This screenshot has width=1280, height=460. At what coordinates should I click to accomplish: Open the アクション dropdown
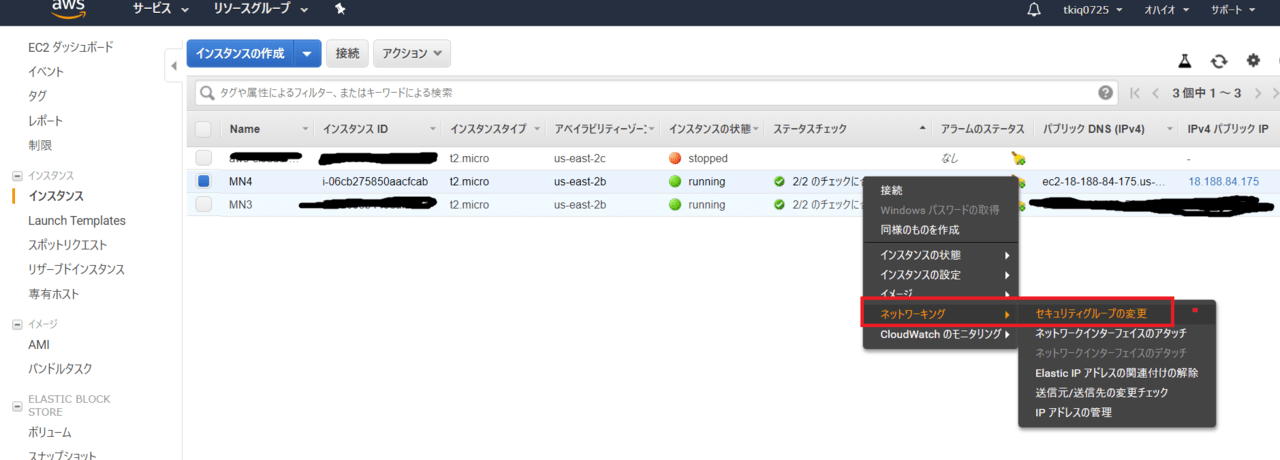411,54
